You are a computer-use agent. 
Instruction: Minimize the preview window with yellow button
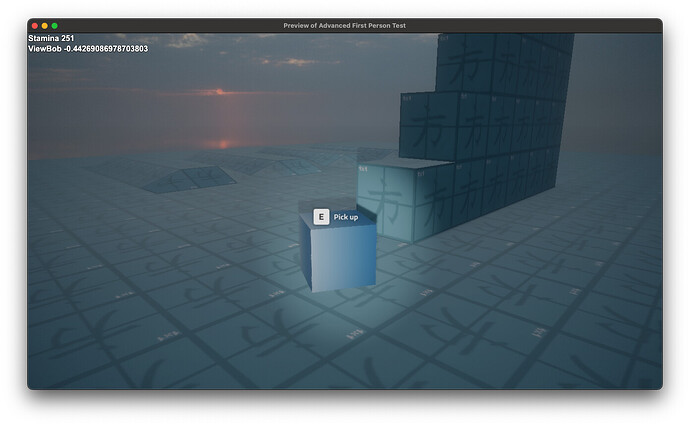tap(44, 26)
